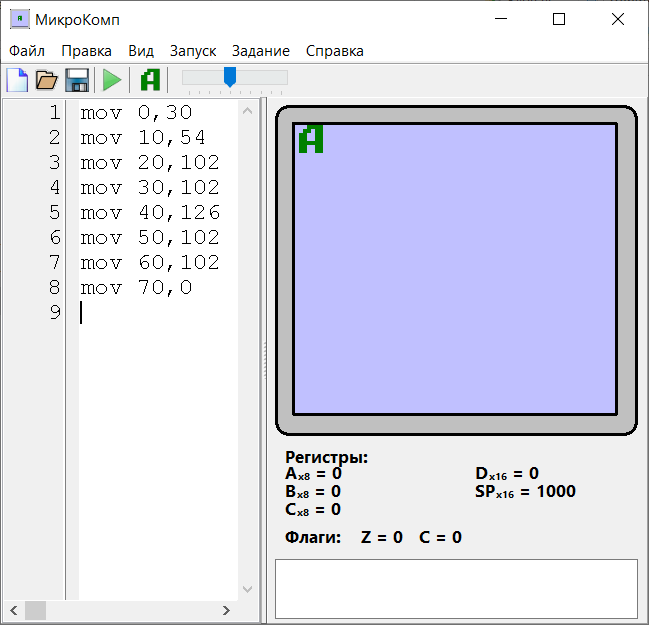
Task: Open the Справка menu
Action: [334, 51]
